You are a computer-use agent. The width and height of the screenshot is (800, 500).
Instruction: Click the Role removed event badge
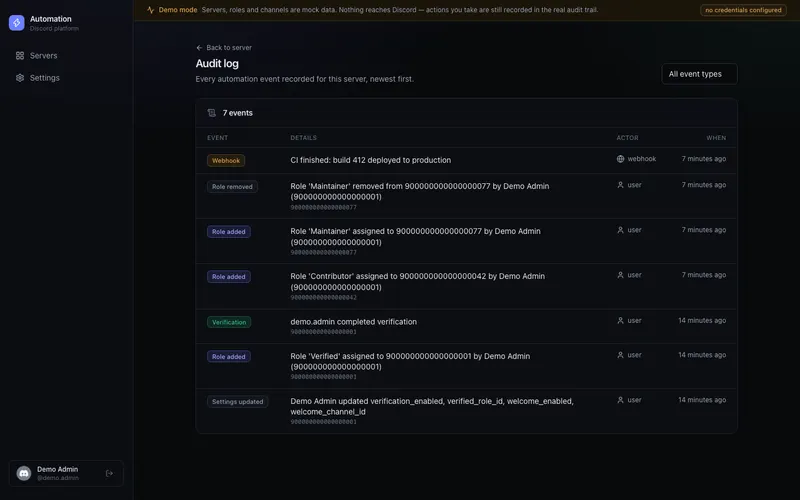point(232,187)
